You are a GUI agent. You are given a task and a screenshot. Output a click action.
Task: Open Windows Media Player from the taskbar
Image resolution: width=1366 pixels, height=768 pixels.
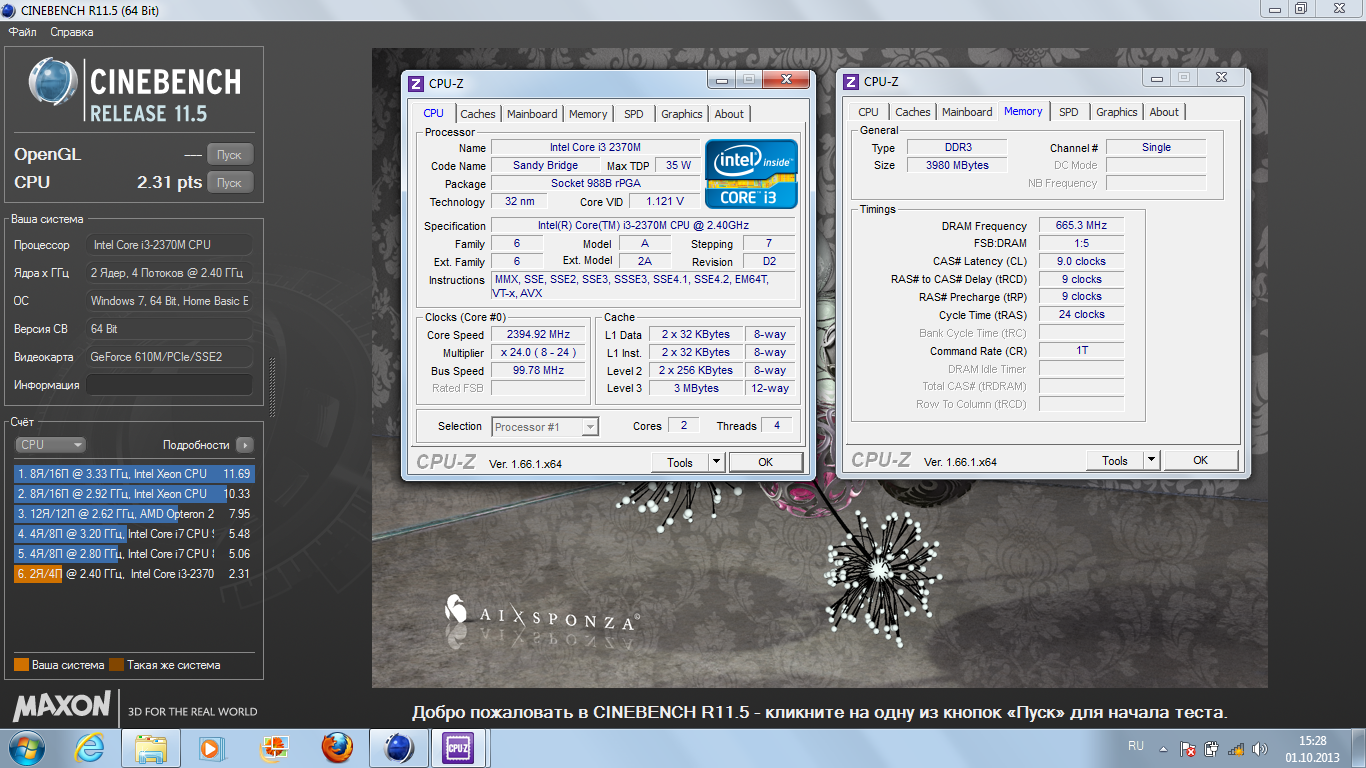point(211,747)
